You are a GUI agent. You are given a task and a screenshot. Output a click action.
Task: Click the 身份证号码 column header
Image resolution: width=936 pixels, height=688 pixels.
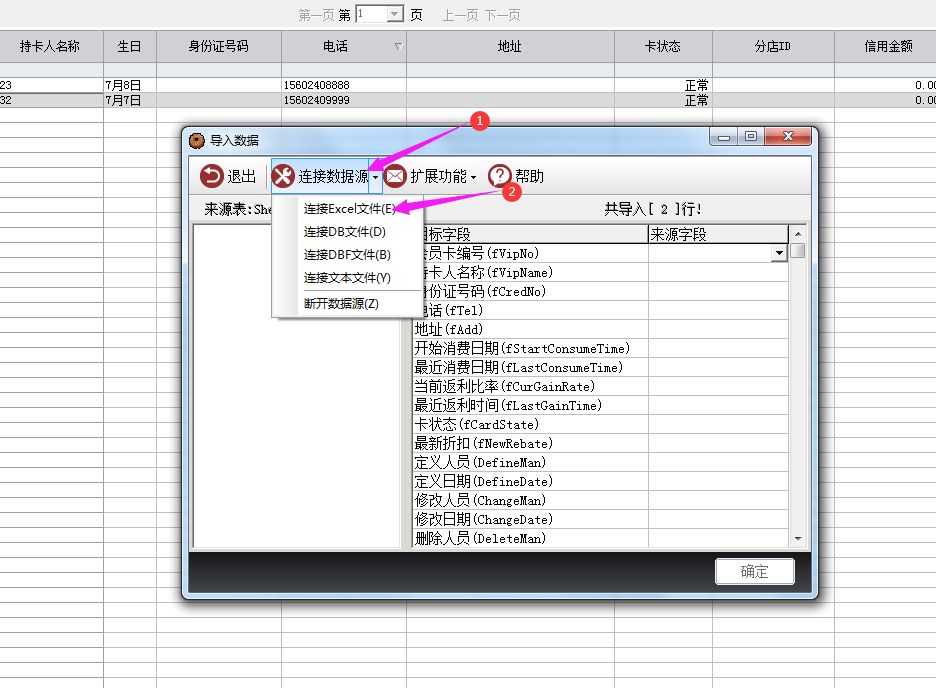click(218, 46)
